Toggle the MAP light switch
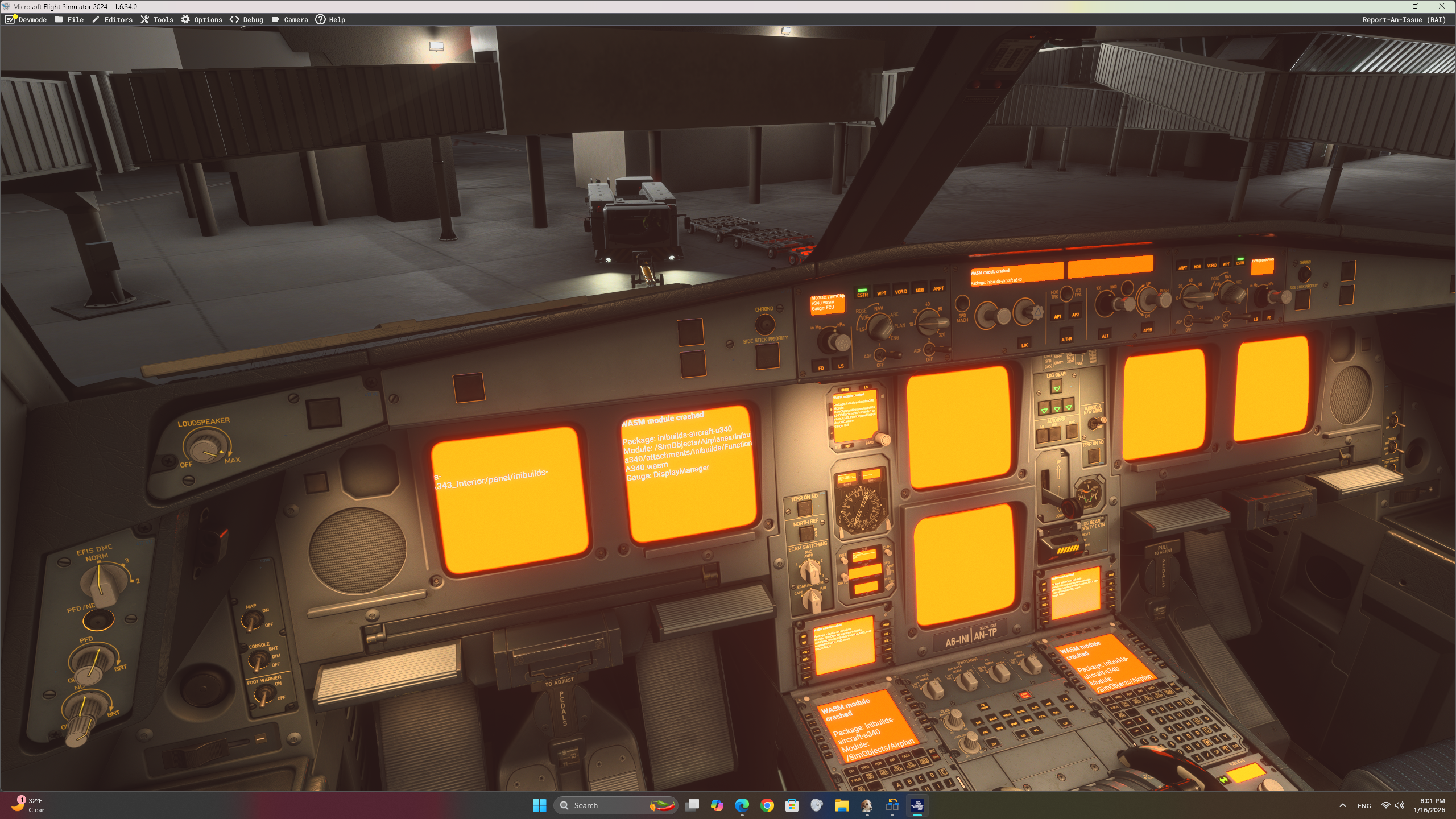Viewport: 1456px width, 819px height. click(250, 621)
